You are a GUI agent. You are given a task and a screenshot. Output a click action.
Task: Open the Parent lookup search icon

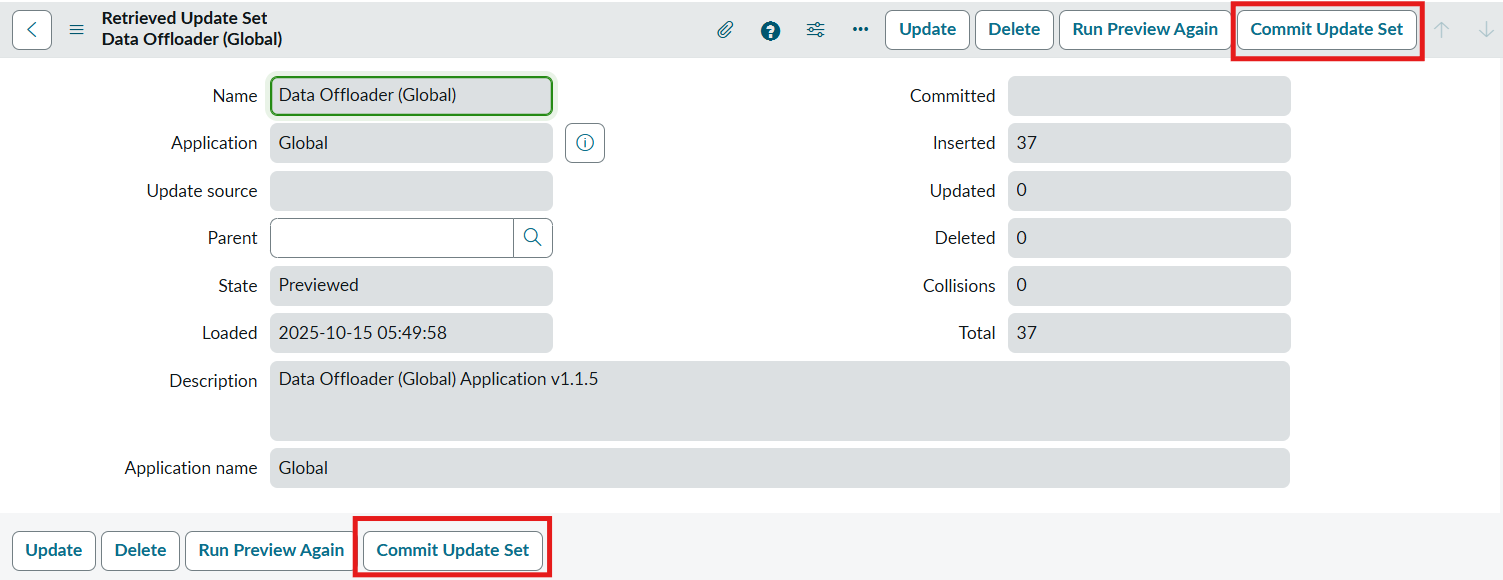(x=533, y=238)
